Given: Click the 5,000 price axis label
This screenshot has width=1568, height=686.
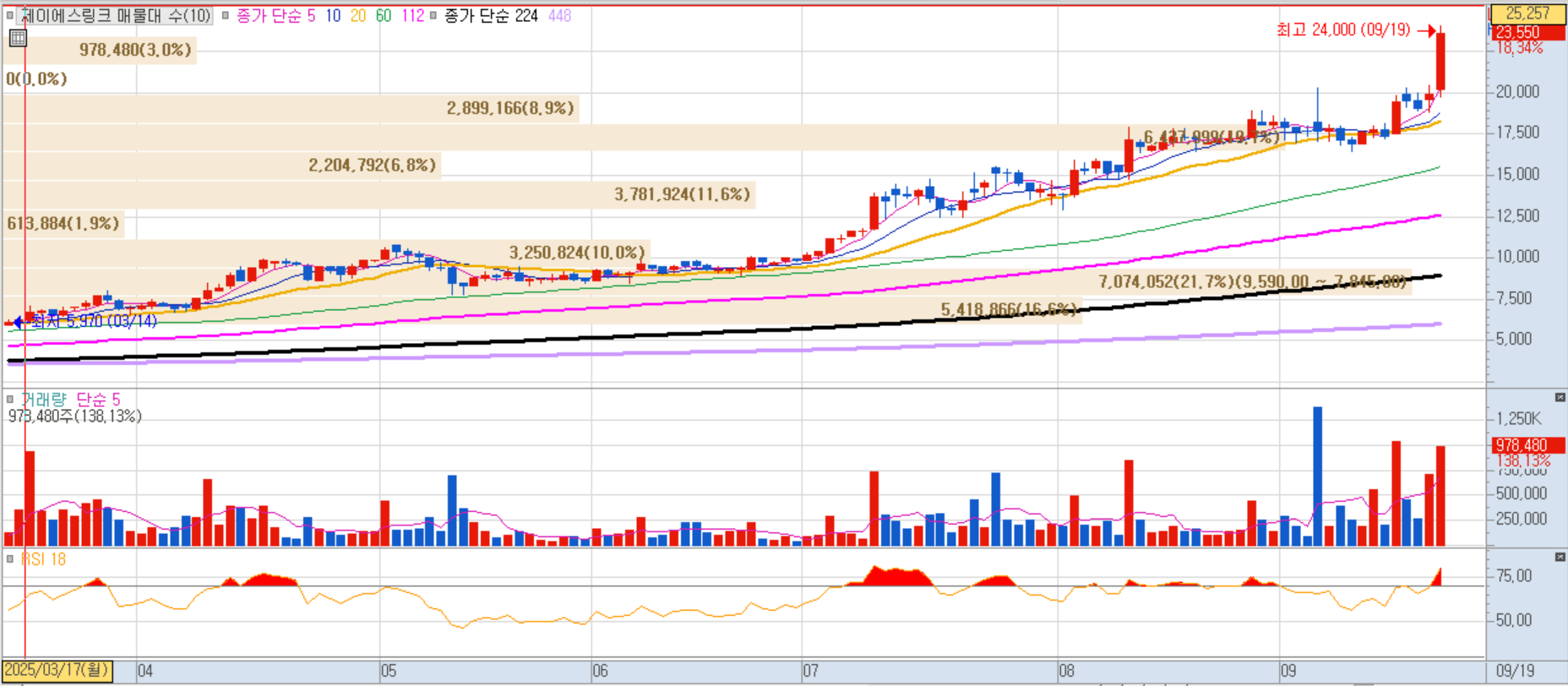Looking at the screenshot, I should coord(1514,339).
